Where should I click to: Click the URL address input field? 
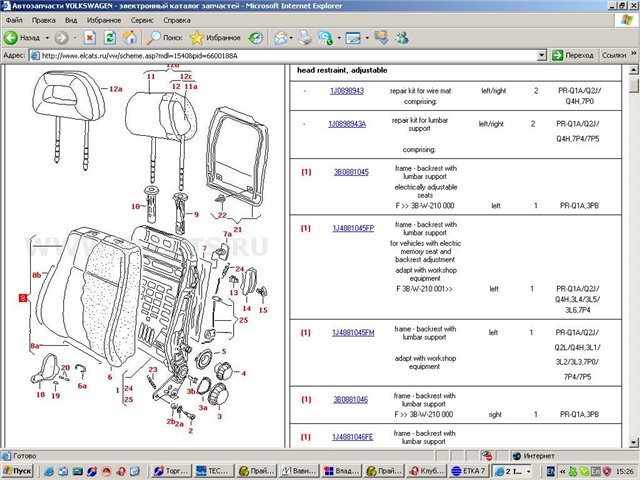tap(288, 55)
